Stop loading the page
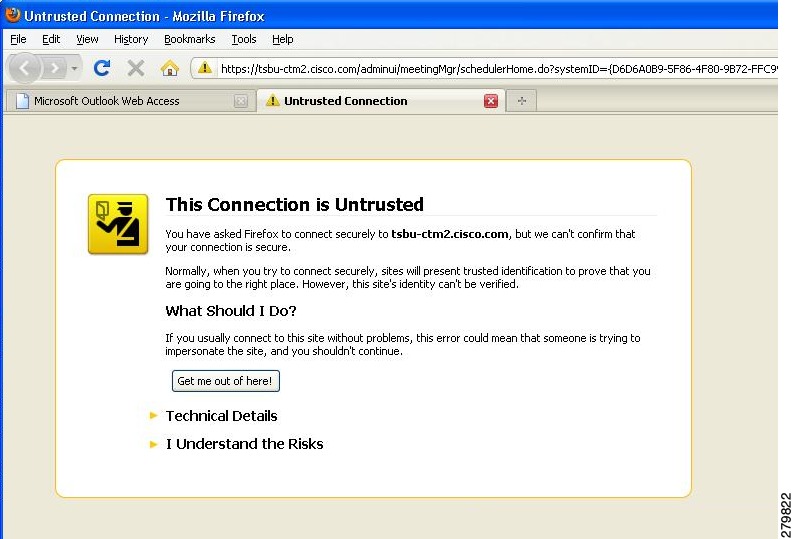The width and height of the screenshot is (794, 539). pos(136,68)
